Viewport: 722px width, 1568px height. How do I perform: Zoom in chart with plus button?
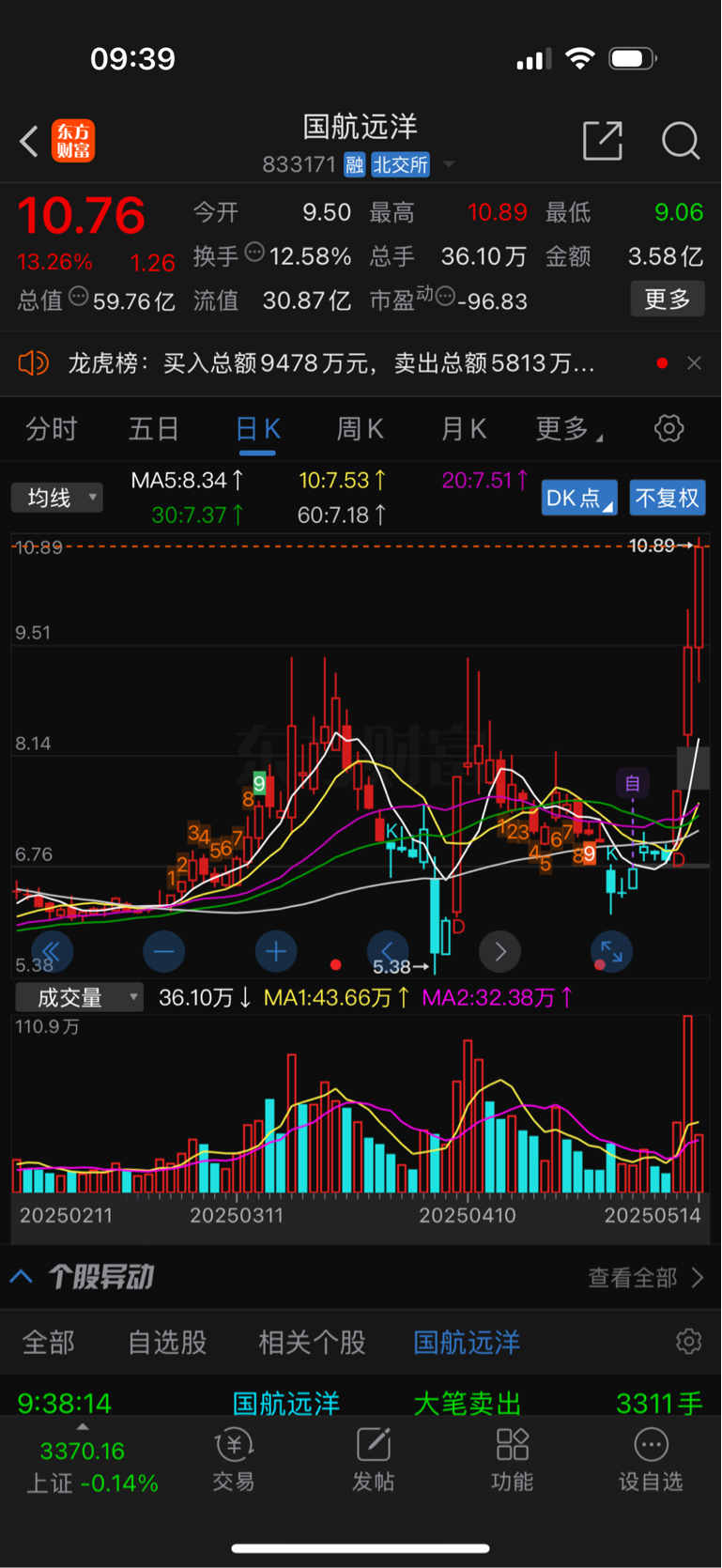point(276,952)
